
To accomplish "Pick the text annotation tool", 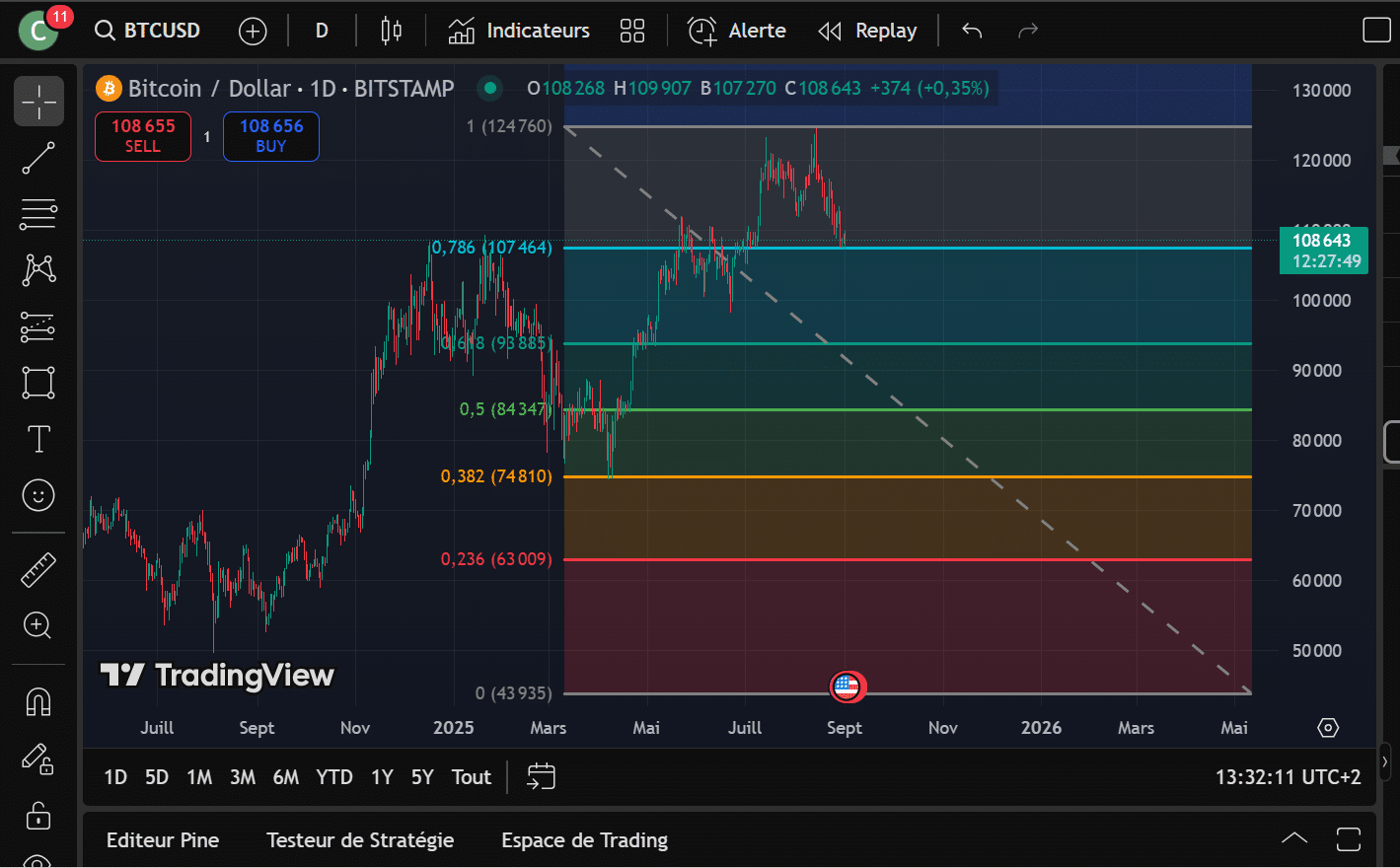I will (38, 439).
